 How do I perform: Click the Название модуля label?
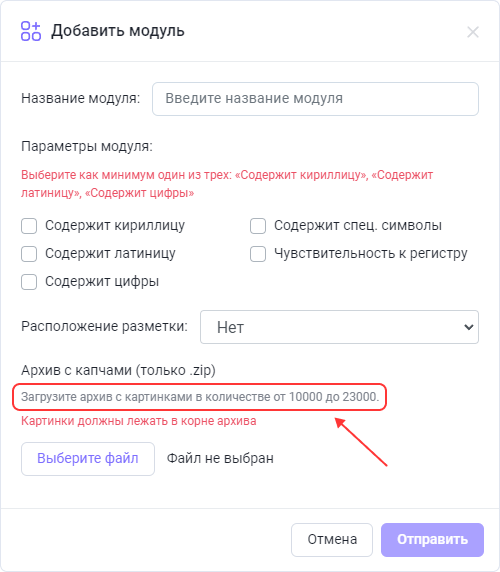pos(81,98)
